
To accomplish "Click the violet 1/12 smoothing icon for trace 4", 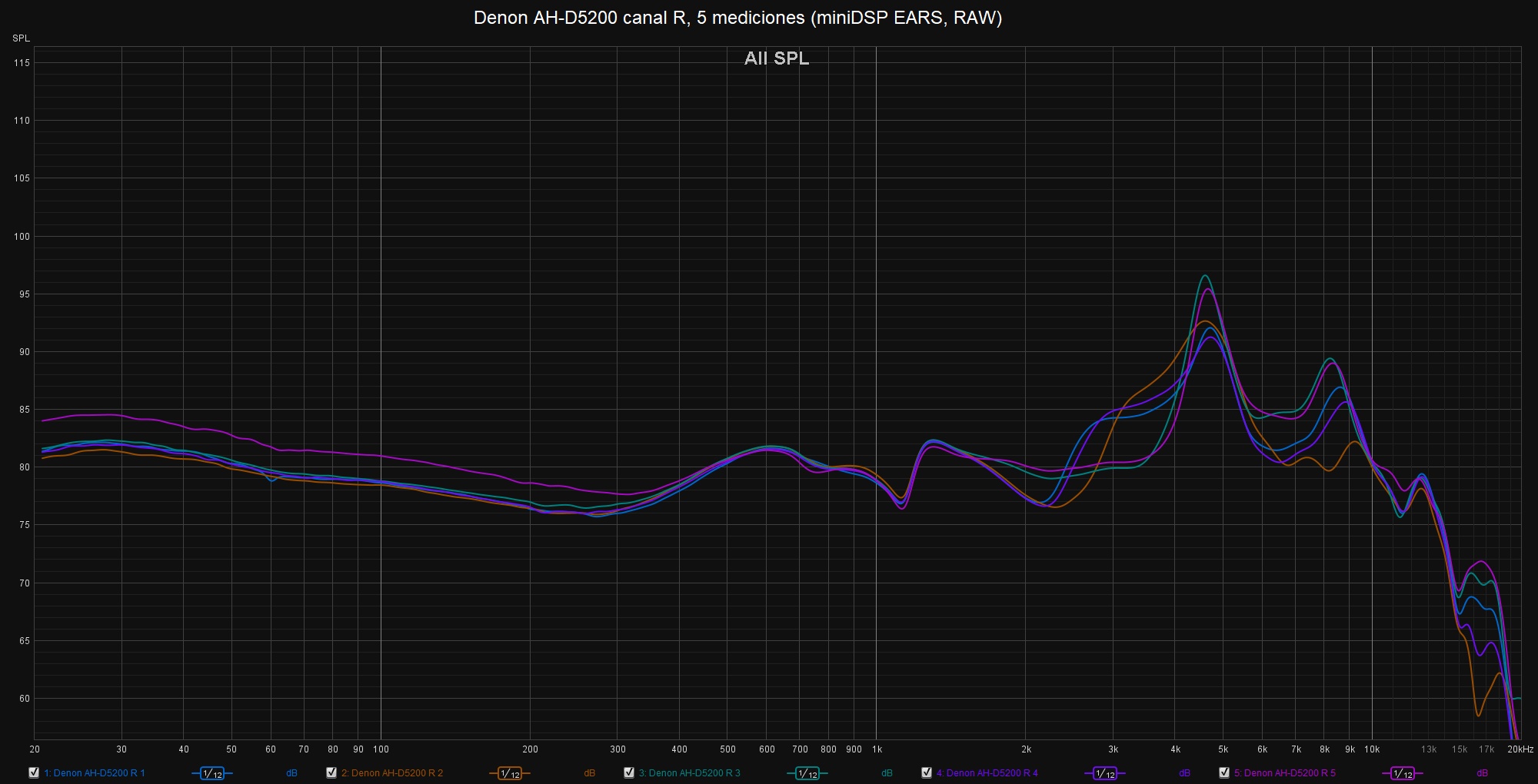I will (1104, 773).
